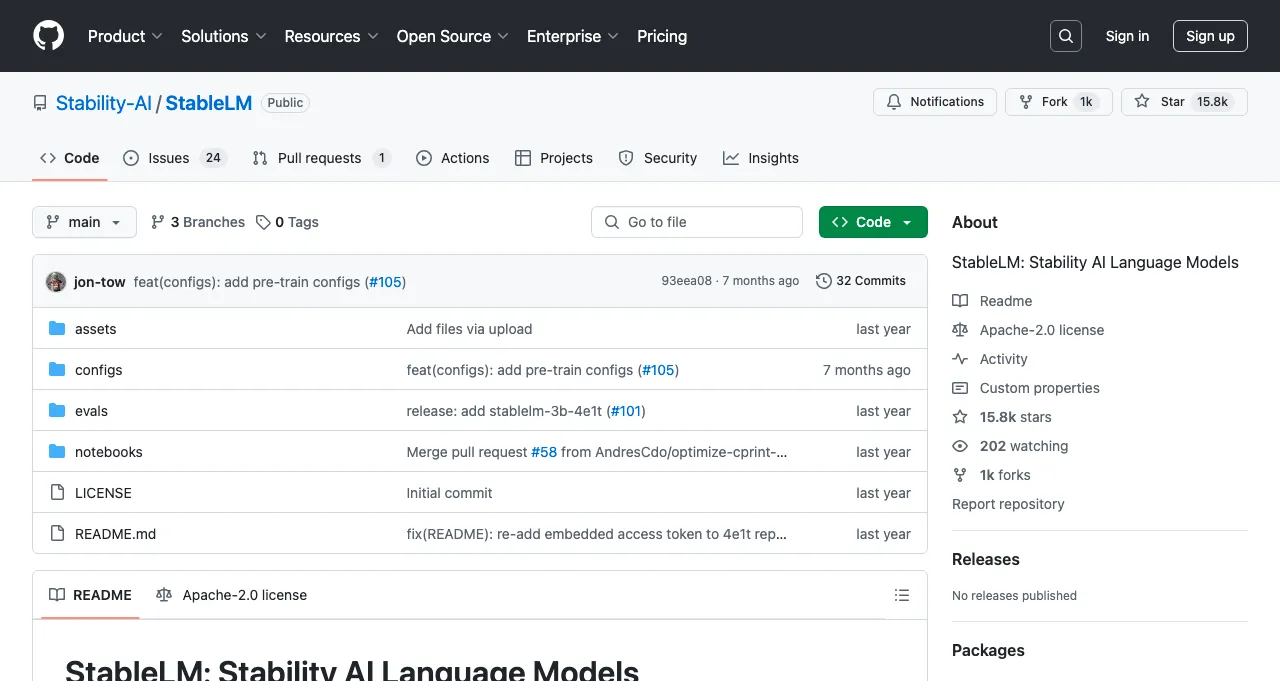Screen dimensions: 1280x681
Task: Expand the Open Source menu
Action: (x=453, y=36)
